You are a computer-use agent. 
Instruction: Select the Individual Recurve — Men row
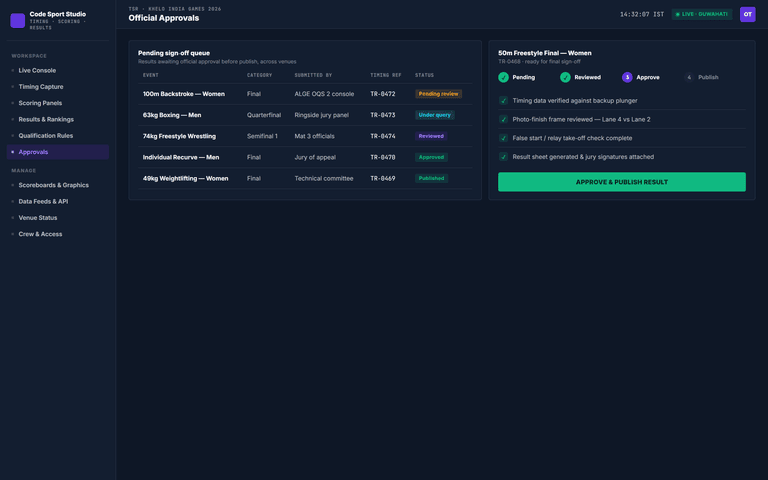tap(305, 157)
